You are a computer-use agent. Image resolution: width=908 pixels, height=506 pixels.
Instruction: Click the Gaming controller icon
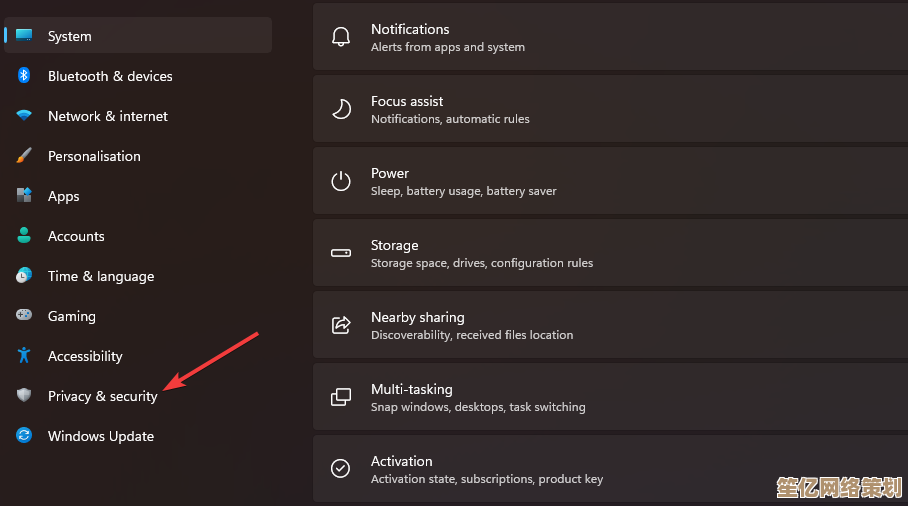click(24, 315)
